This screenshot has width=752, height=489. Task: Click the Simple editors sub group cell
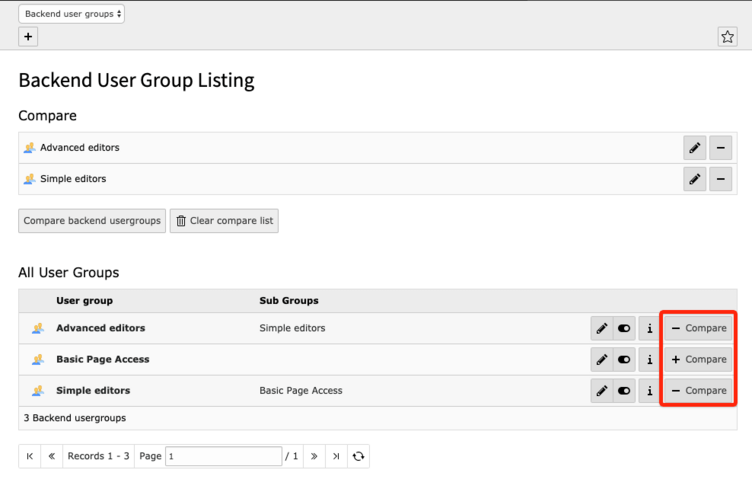pyautogui.click(x=292, y=328)
